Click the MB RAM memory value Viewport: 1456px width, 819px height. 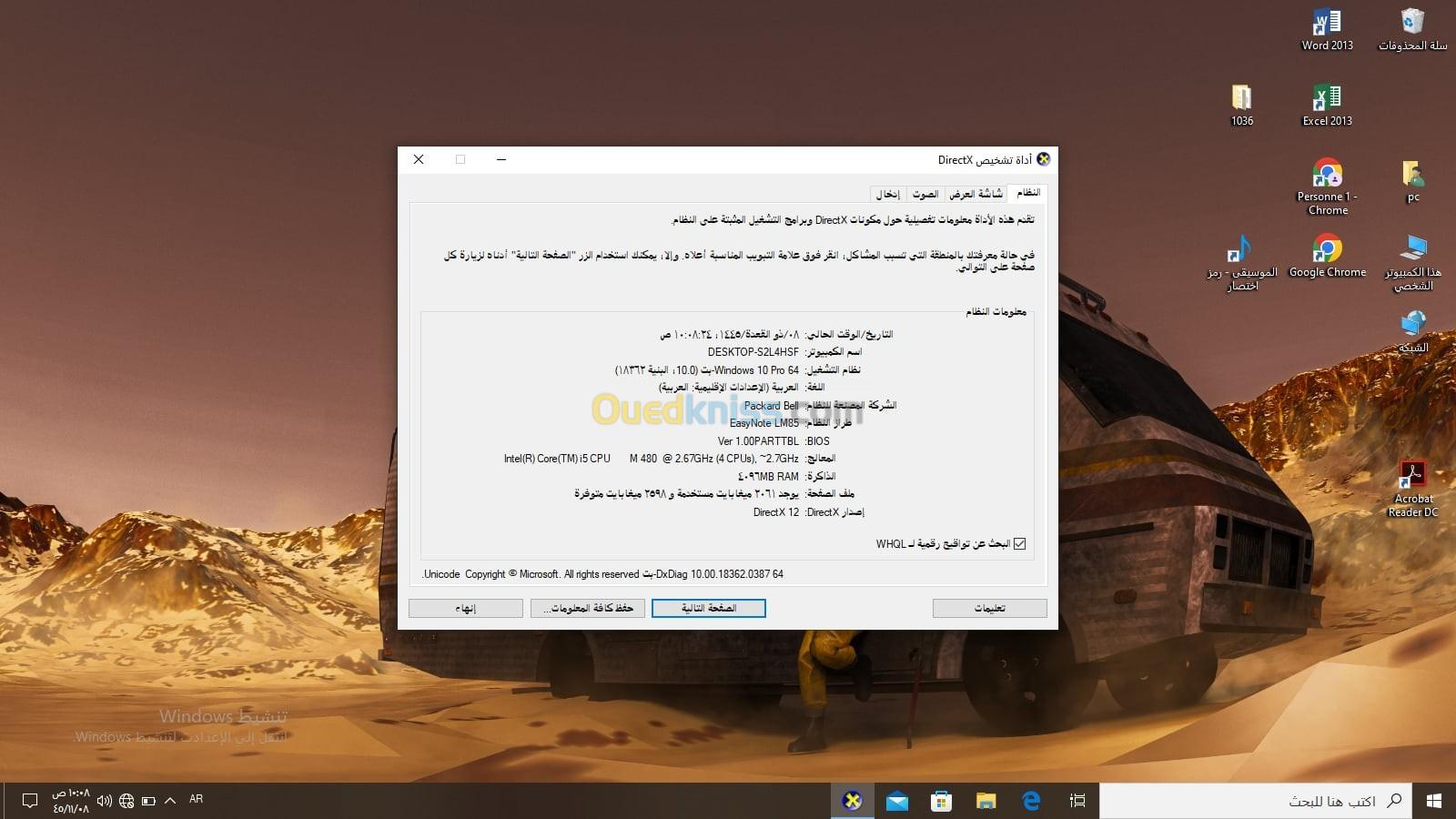pyautogui.click(x=768, y=477)
